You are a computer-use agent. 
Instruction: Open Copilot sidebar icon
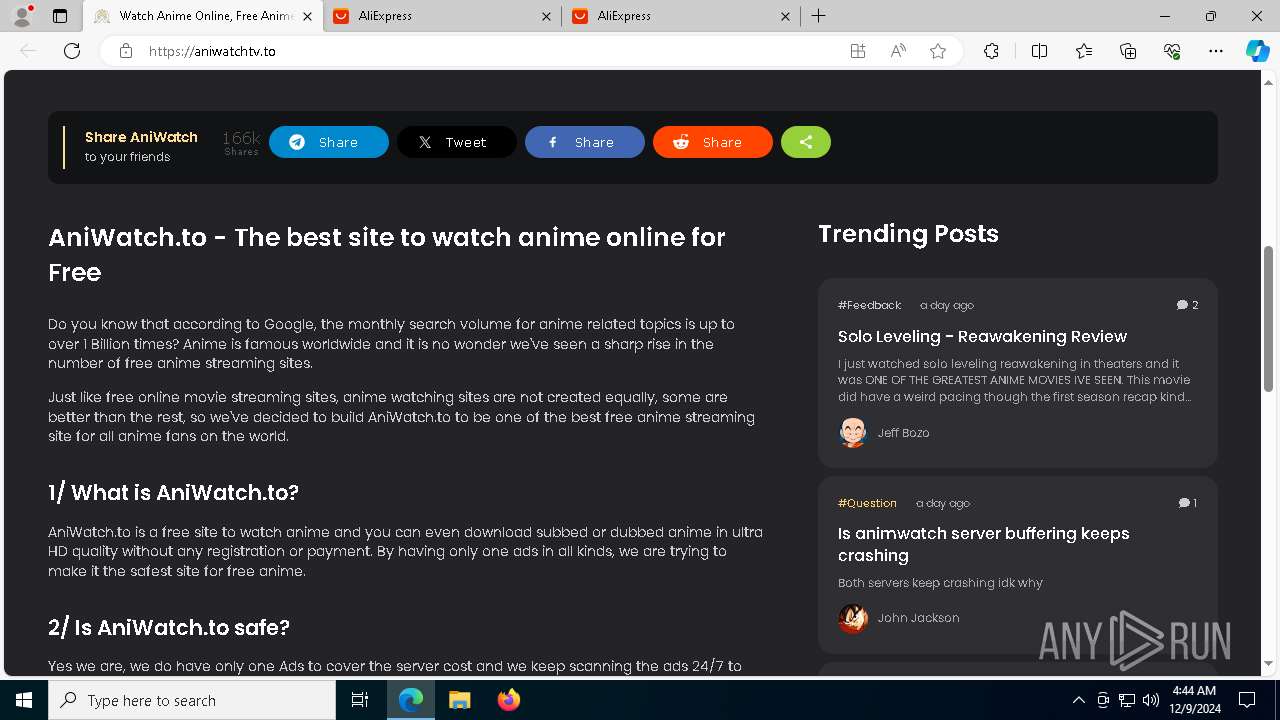[1257, 51]
